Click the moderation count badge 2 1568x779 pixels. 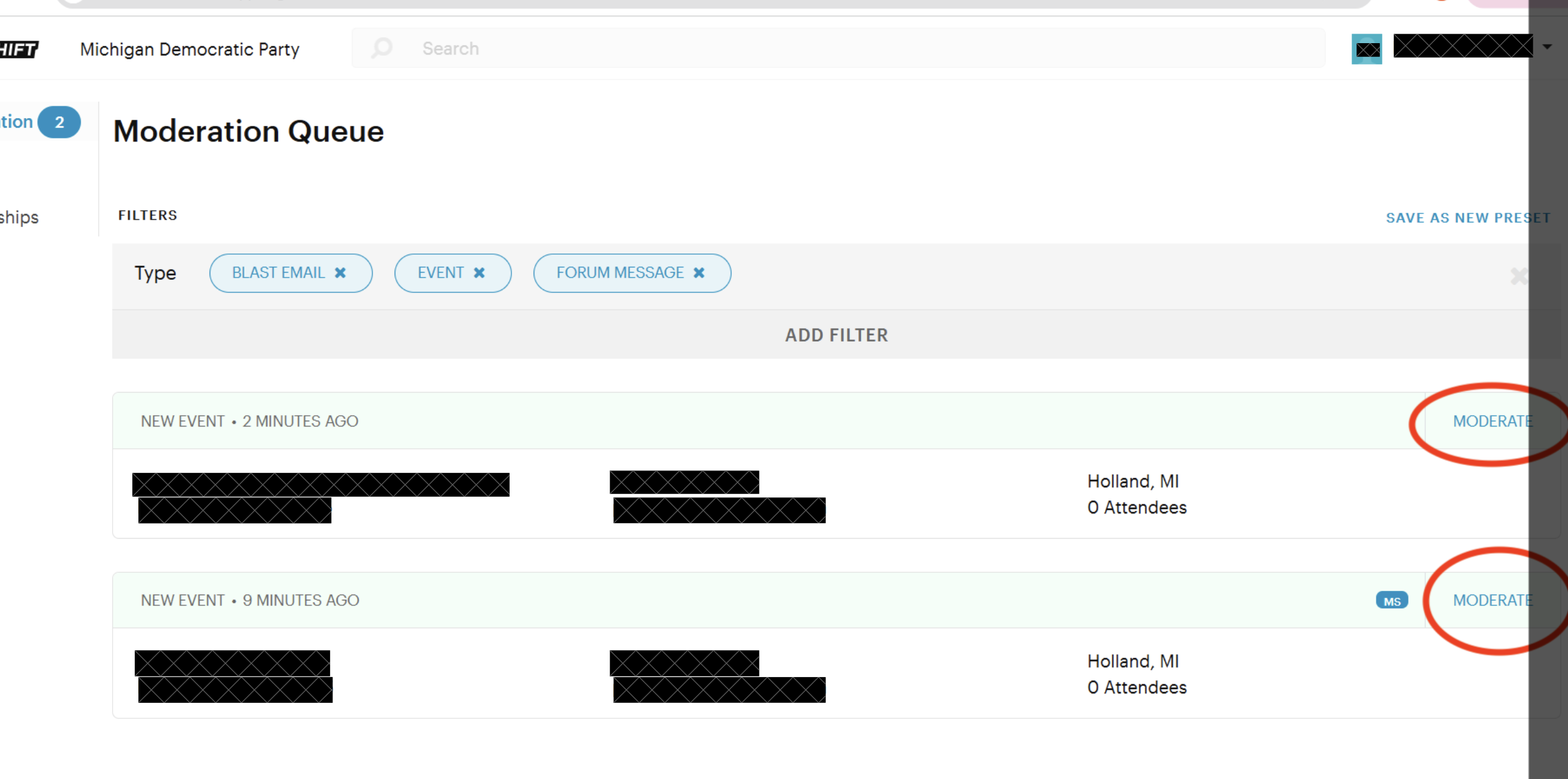[59, 122]
